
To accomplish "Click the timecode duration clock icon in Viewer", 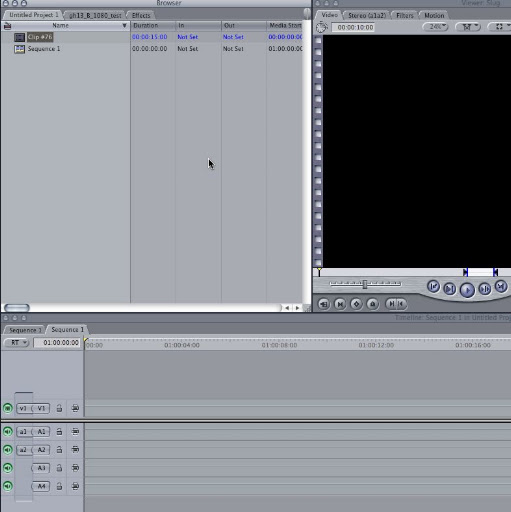I will [x=322, y=27].
